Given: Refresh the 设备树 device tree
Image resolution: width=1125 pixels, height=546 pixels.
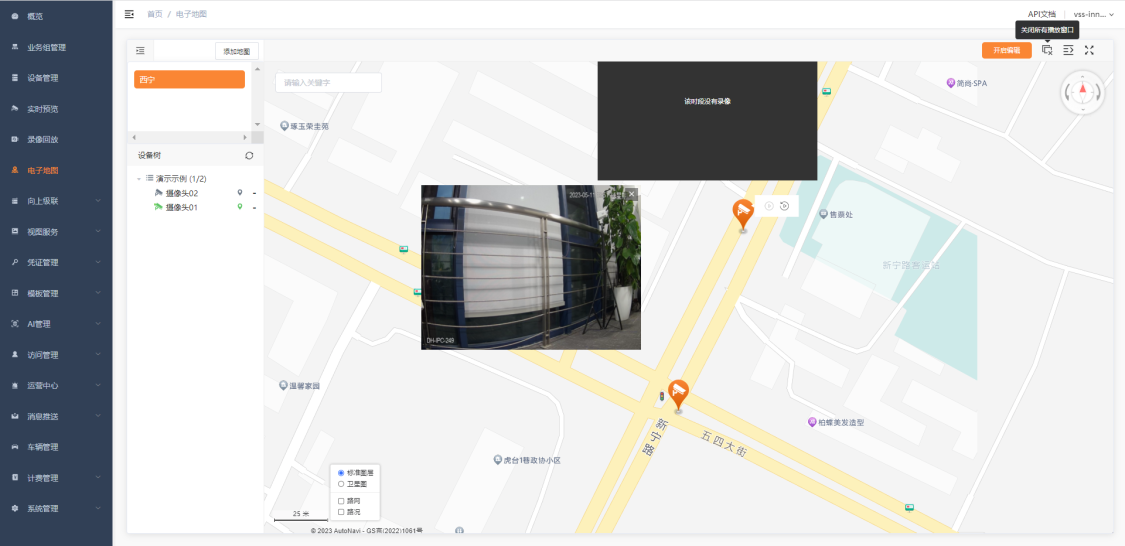Looking at the screenshot, I should [249, 155].
